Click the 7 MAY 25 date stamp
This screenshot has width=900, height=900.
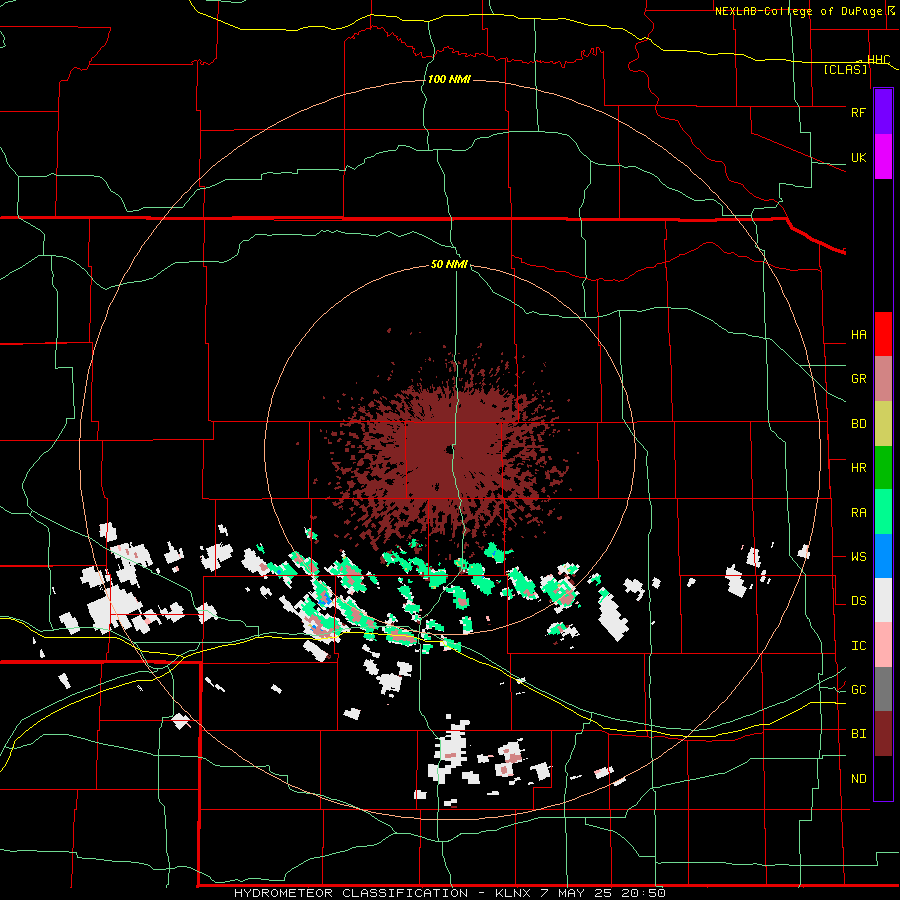coord(576,893)
